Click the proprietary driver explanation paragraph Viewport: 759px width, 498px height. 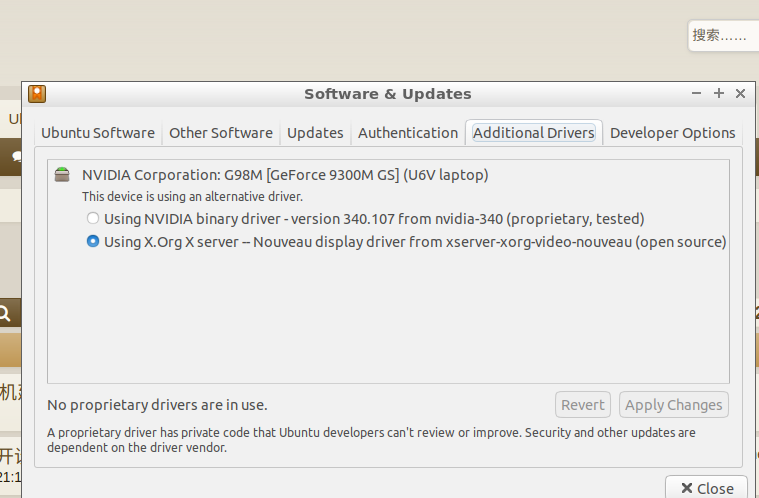tap(371, 439)
